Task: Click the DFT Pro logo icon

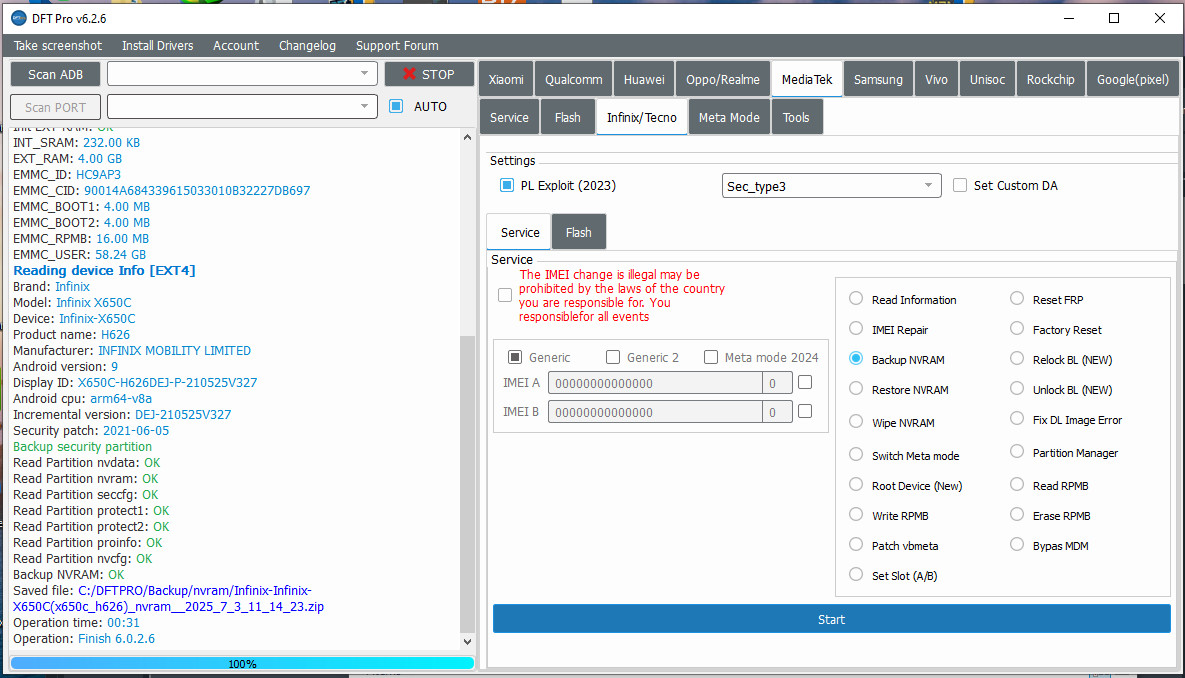Action: click(18, 18)
